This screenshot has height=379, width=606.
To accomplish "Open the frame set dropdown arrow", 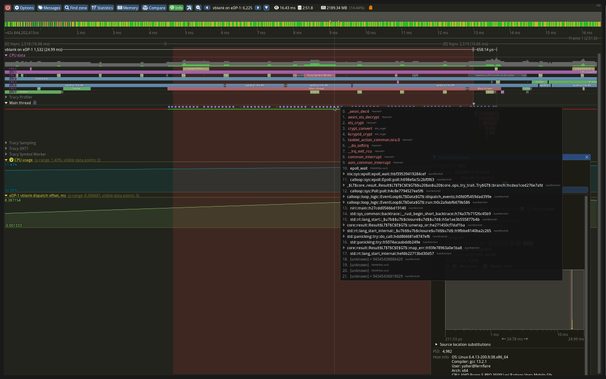I will click(266, 8).
